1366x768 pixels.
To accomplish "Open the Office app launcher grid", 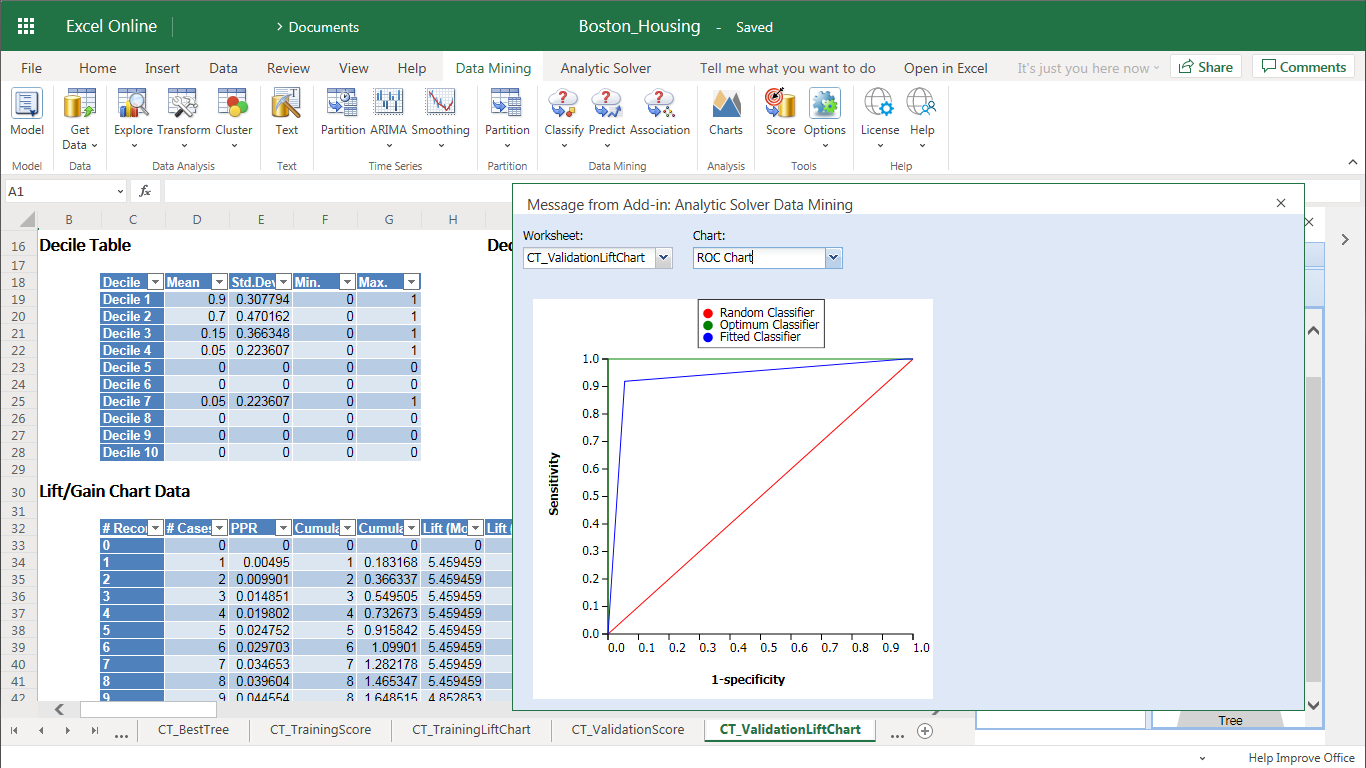I will click(x=26, y=26).
